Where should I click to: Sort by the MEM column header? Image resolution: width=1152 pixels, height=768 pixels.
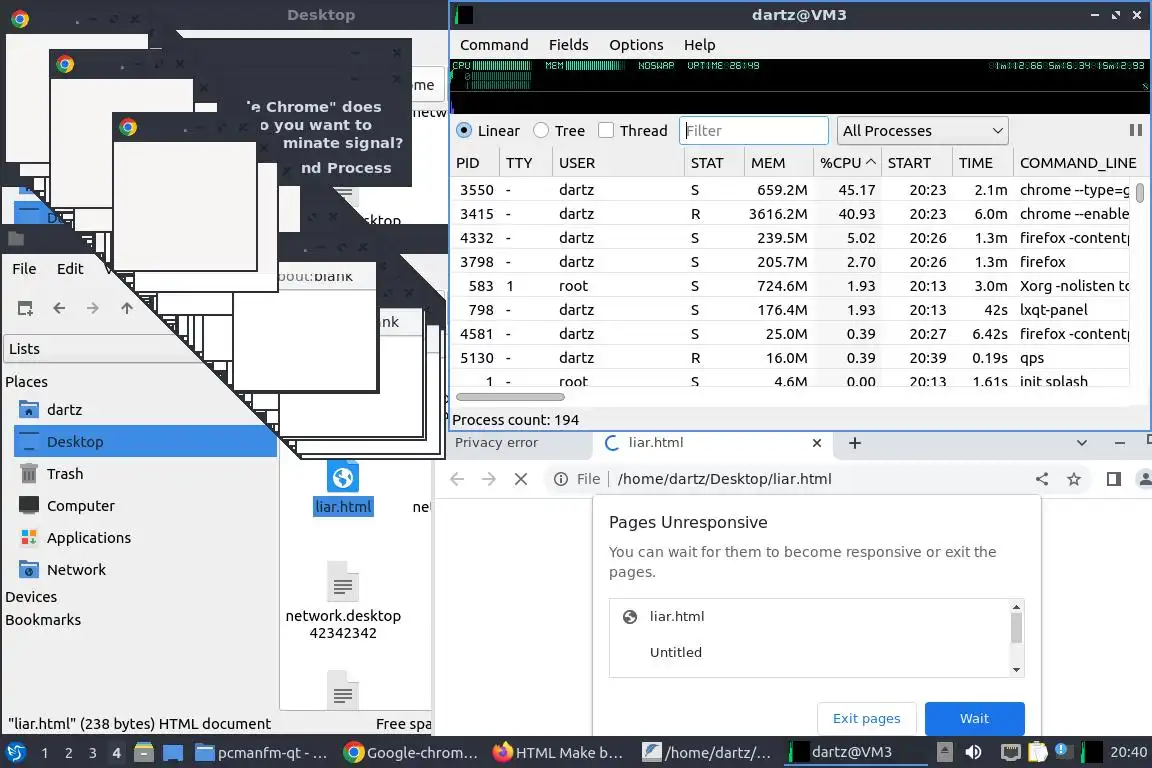[x=777, y=163]
